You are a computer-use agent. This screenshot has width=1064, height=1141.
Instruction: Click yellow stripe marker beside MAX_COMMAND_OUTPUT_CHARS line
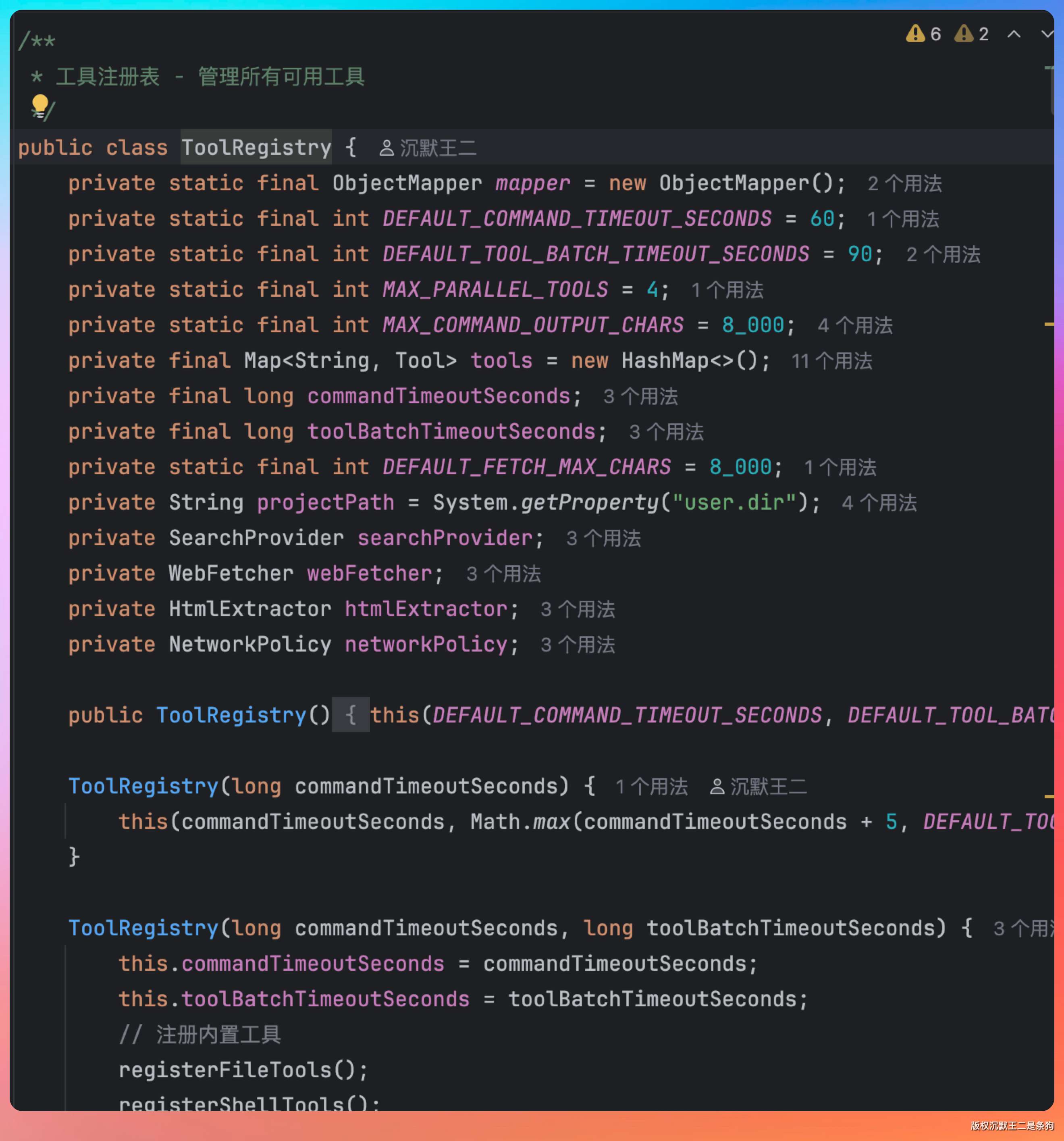coord(1049,324)
